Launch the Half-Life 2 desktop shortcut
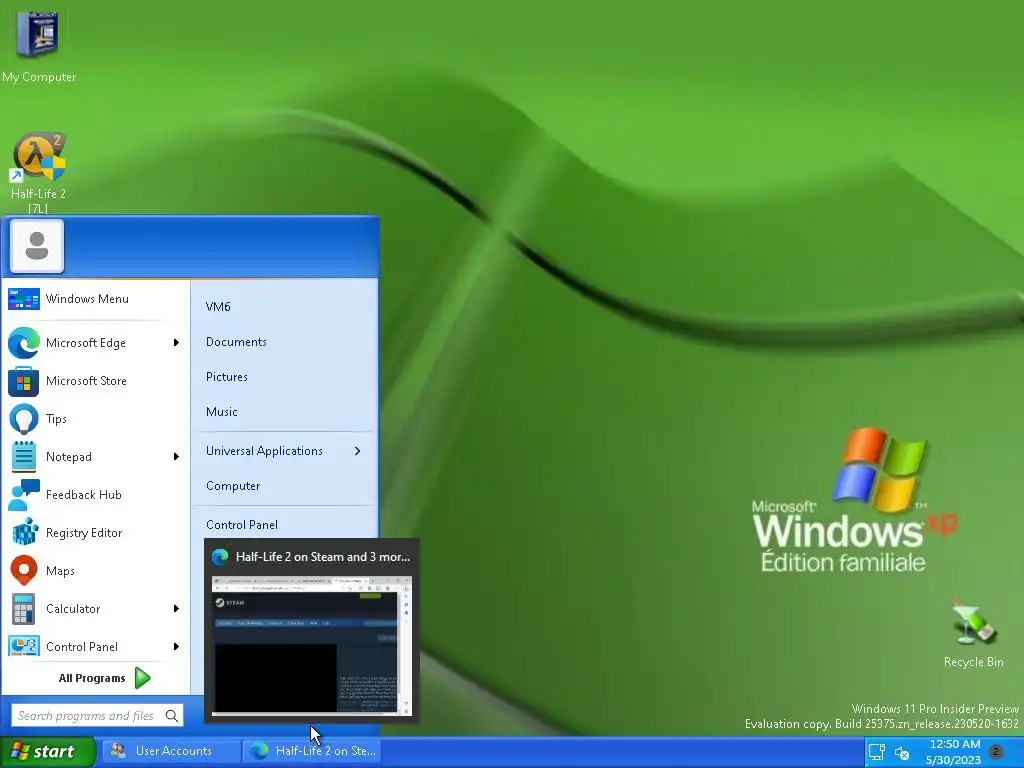The image size is (1024, 768). [38, 173]
